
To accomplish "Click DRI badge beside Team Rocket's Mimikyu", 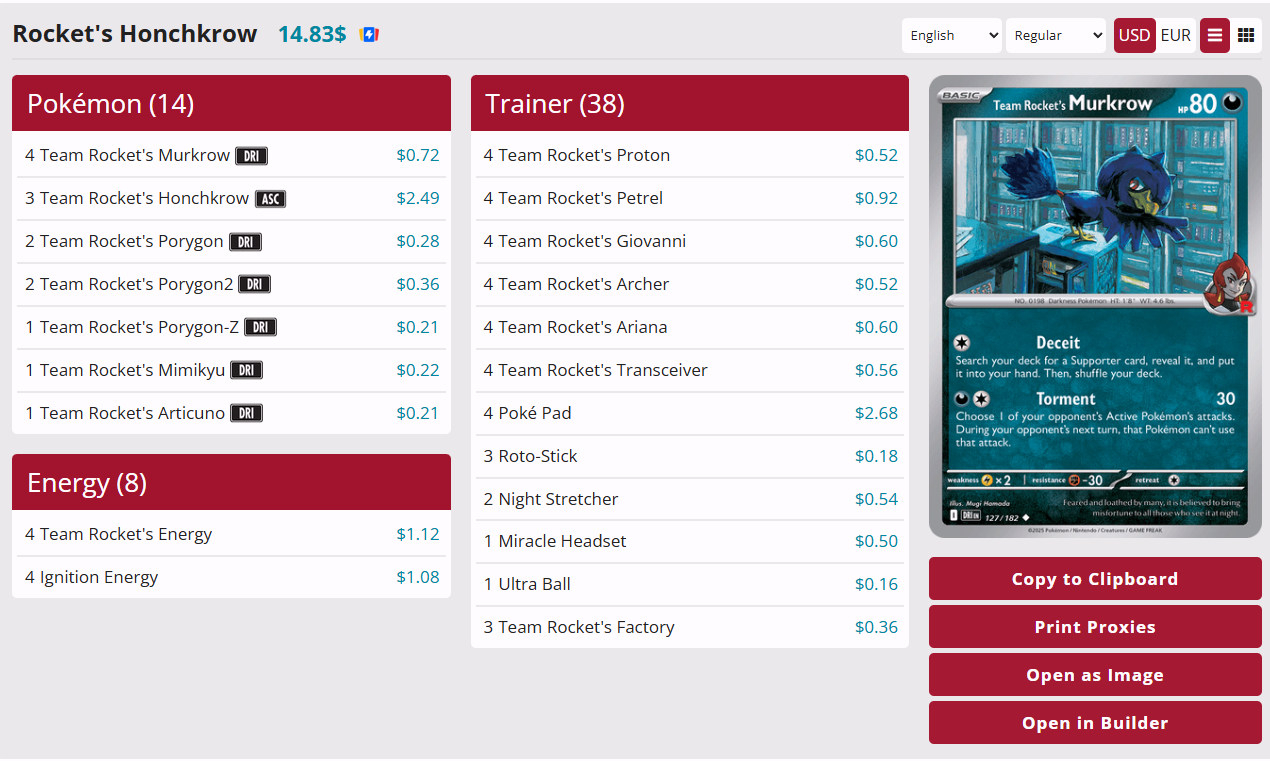I will [x=247, y=371].
